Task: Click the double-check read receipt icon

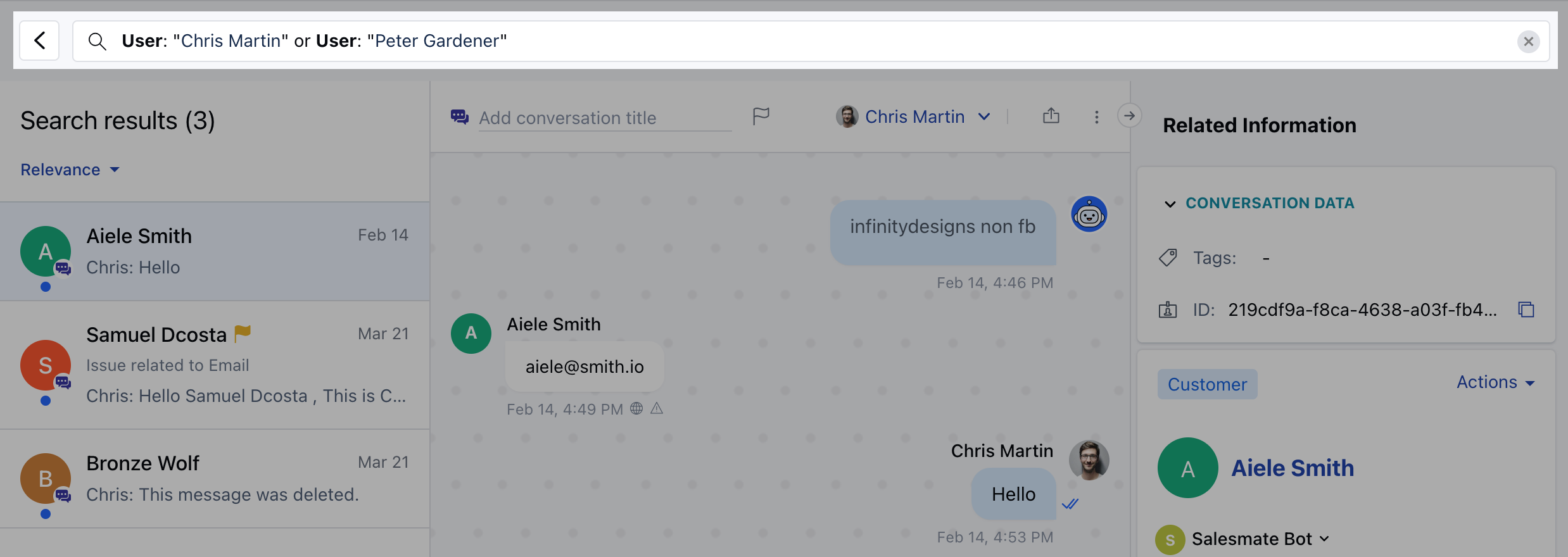Action: coord(1070,504)
